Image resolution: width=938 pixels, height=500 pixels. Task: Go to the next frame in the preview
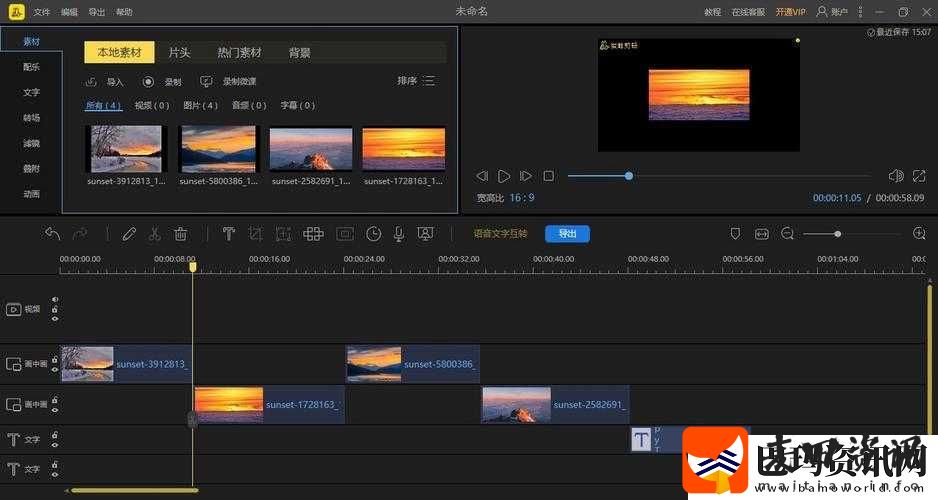pos(526,176)
